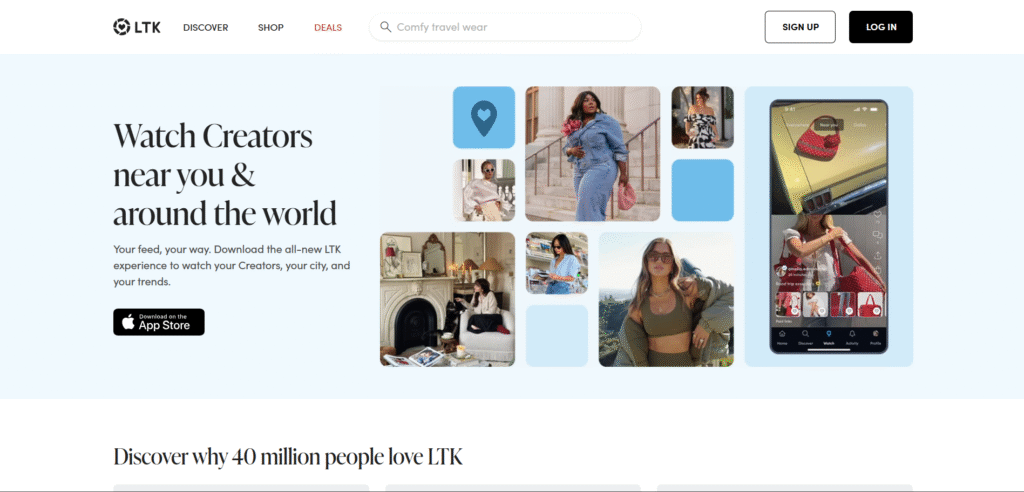Click the LTK logo icon
Screen dimensions: 1024x492
(121, 27)
